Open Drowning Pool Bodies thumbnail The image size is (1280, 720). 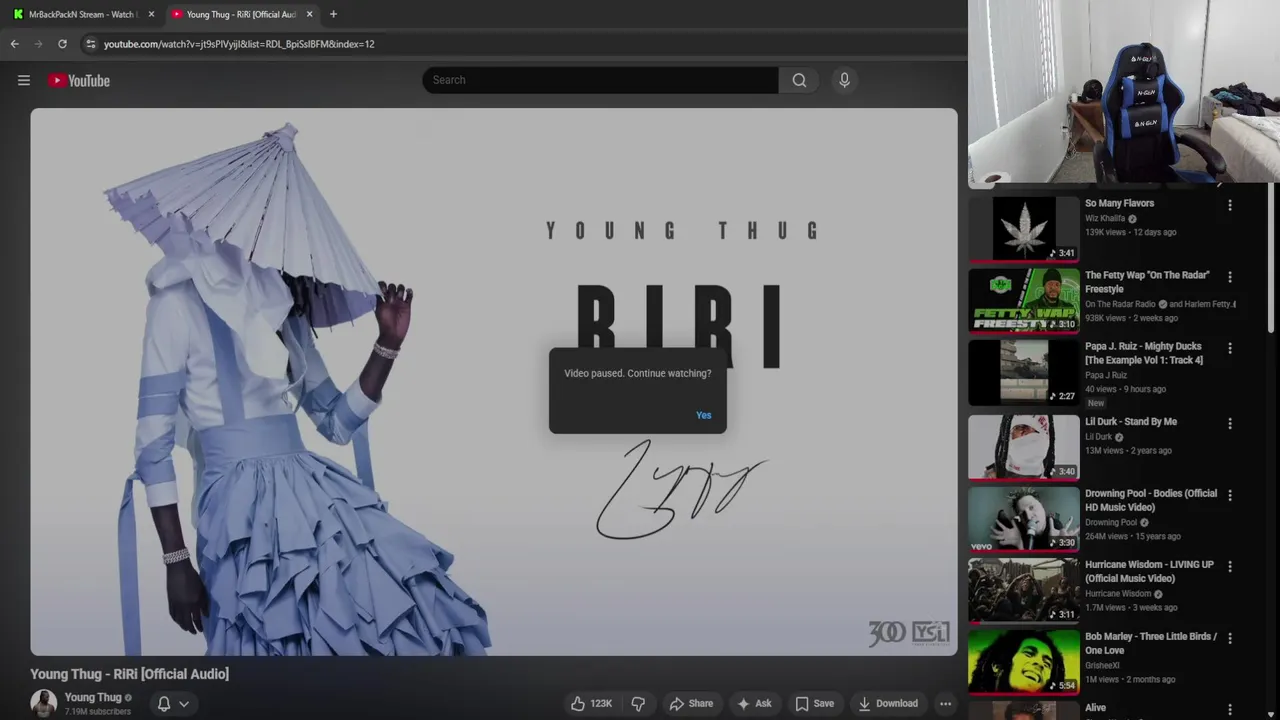tap(1024, 518)
